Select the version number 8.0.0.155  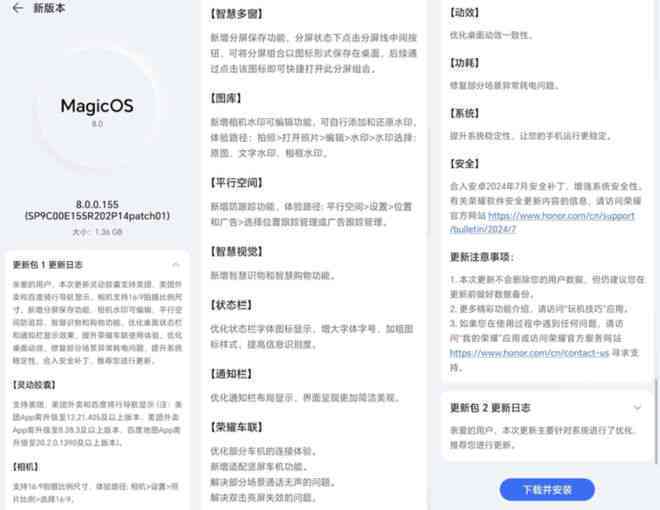97,205
